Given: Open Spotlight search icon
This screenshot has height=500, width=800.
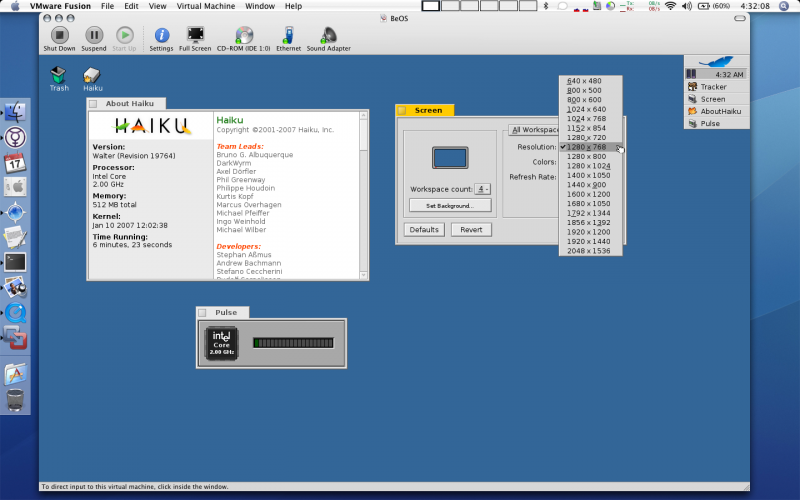Looking at the screenshot, I should coord(784,6).
